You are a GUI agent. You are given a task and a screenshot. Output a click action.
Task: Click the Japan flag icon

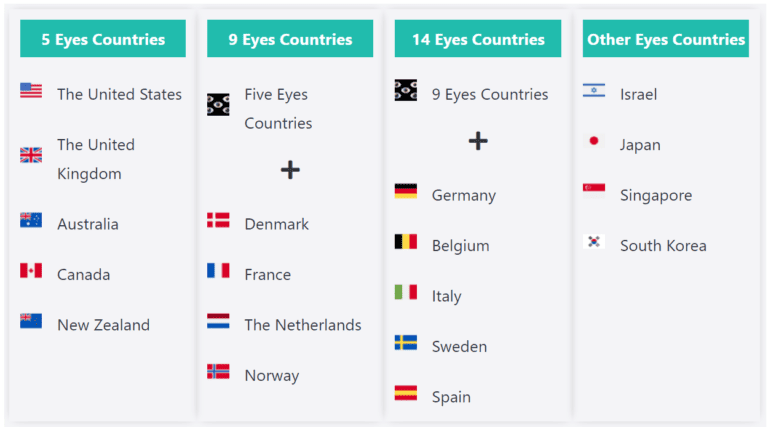click(594, 141)
